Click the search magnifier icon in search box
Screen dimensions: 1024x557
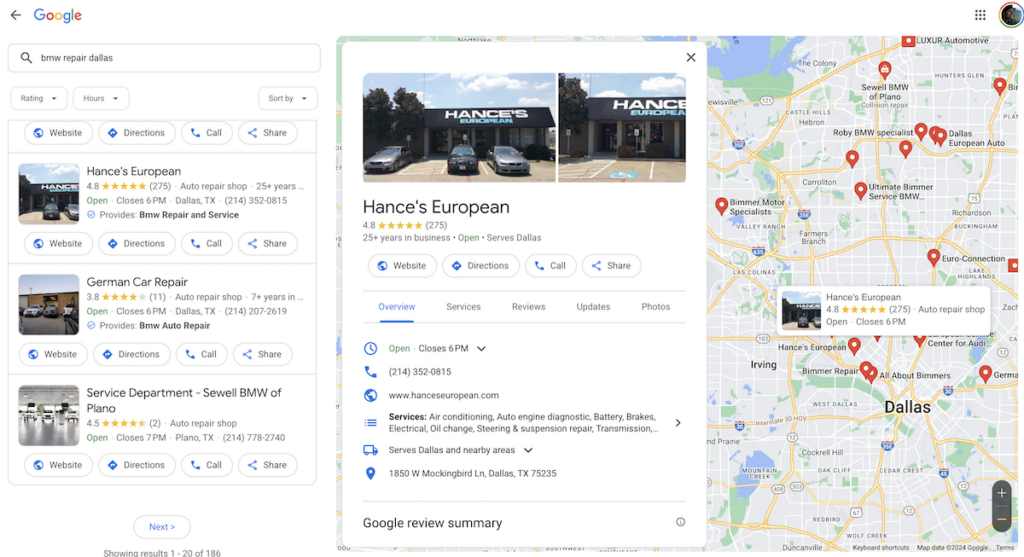(x=26, y=57)
